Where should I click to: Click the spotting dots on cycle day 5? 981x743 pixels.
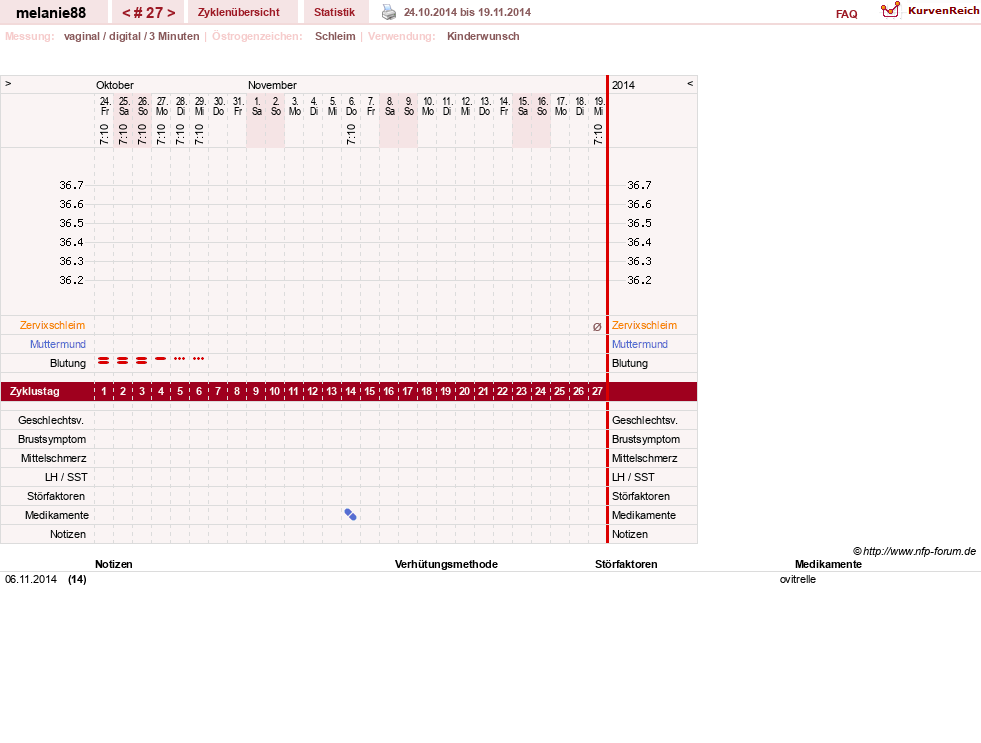point(180,358)
